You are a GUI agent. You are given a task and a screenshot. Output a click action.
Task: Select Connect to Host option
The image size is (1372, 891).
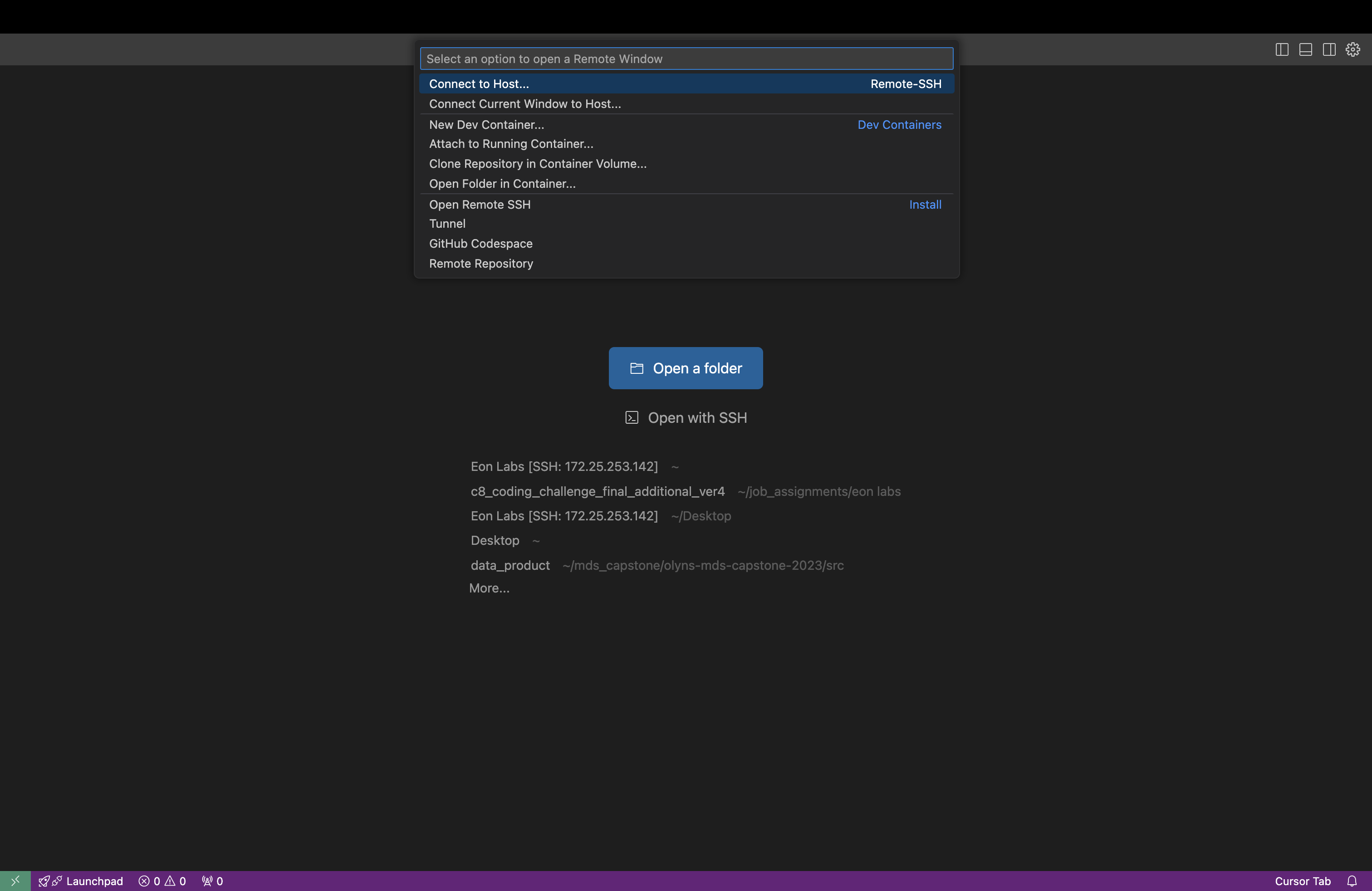[x=479, y=83]
